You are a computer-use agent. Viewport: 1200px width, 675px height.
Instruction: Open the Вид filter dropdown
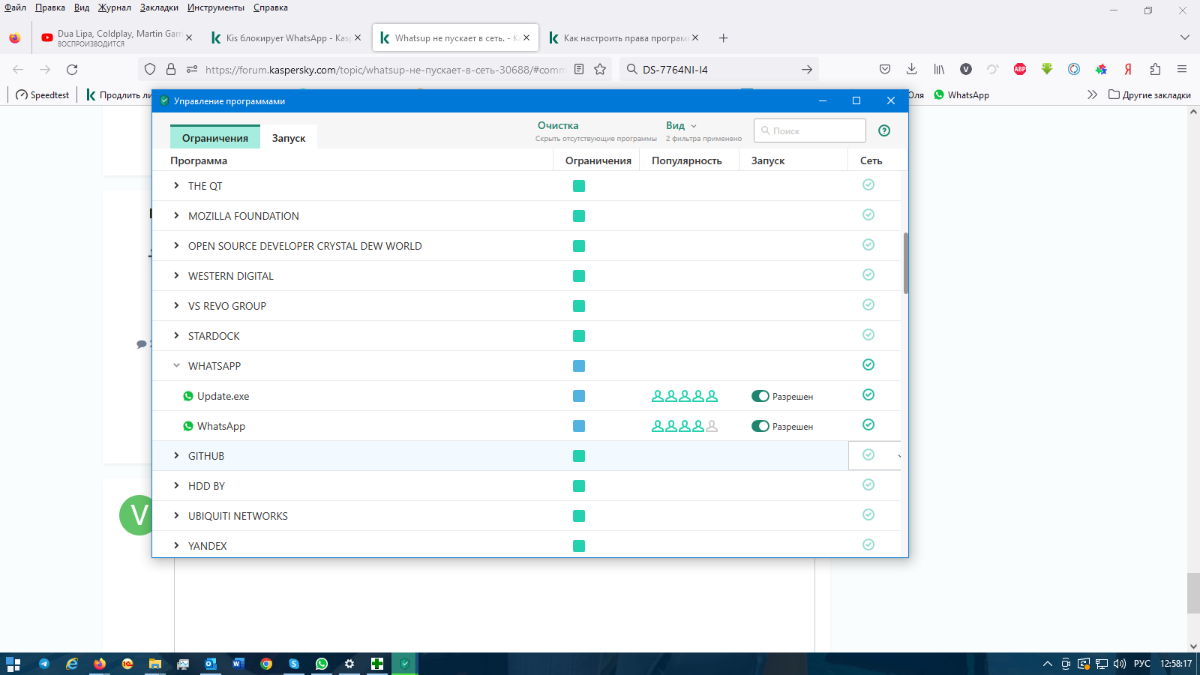tap(681, 126)
